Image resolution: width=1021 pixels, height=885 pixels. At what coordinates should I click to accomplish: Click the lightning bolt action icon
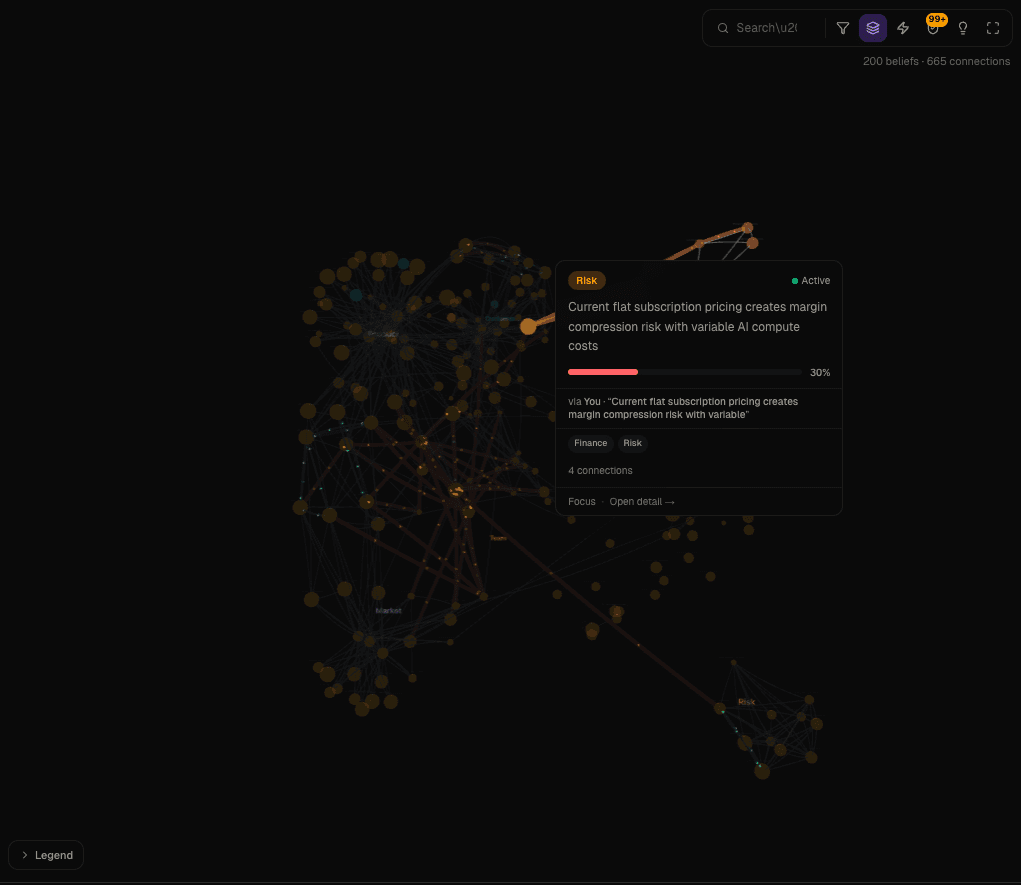[x=902, y=28]
